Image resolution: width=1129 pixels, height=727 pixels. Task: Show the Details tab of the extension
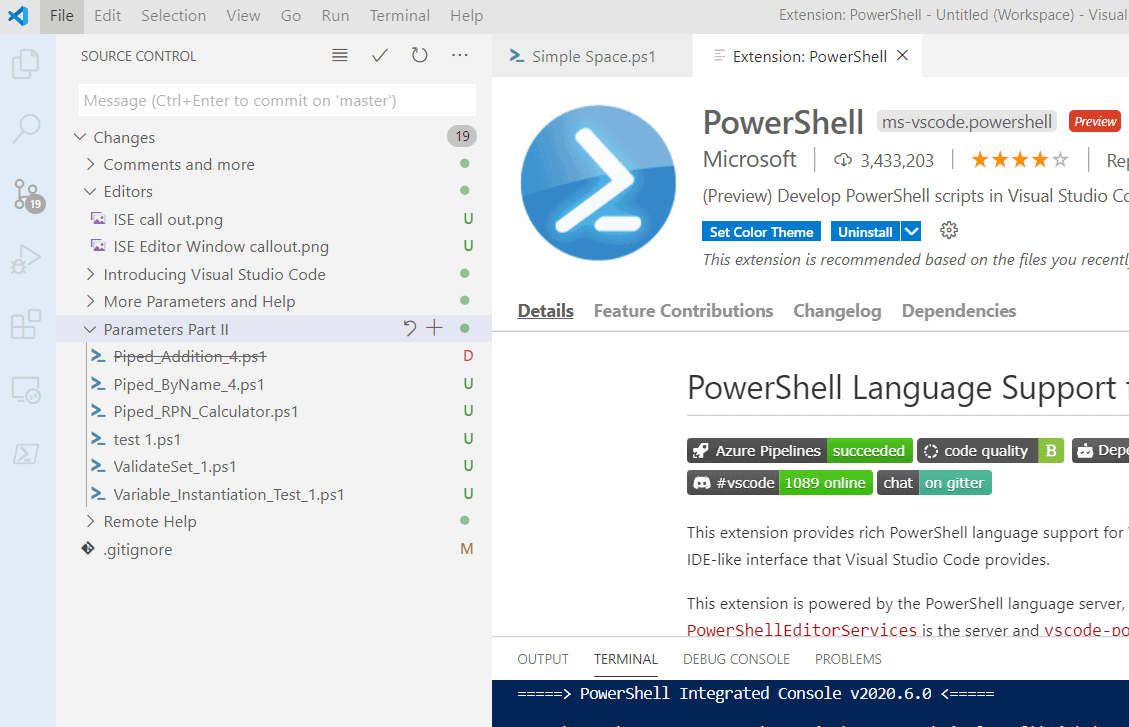(x=546, y=311)
